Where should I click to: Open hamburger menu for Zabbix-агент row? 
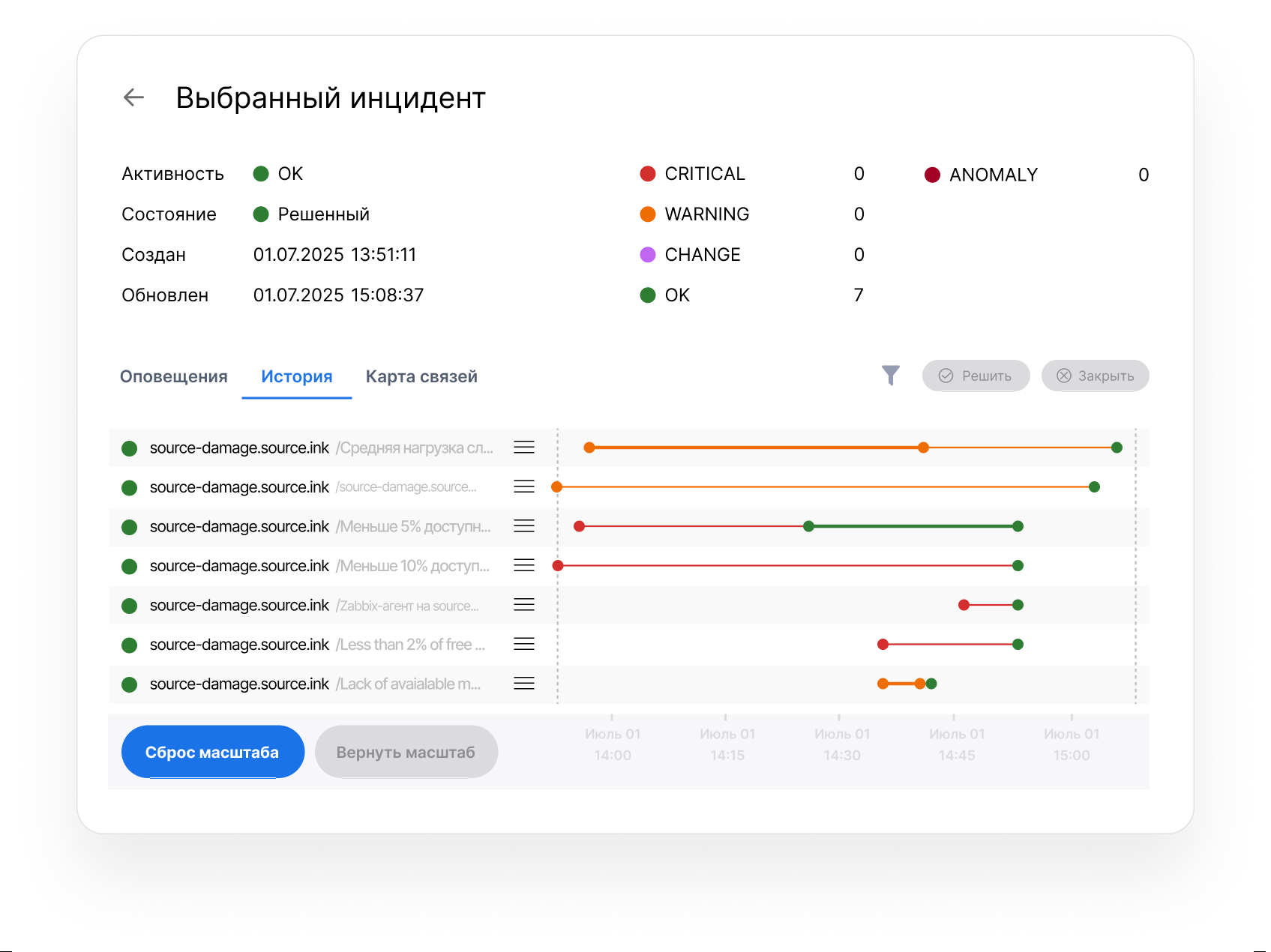[x=523, y=605]
